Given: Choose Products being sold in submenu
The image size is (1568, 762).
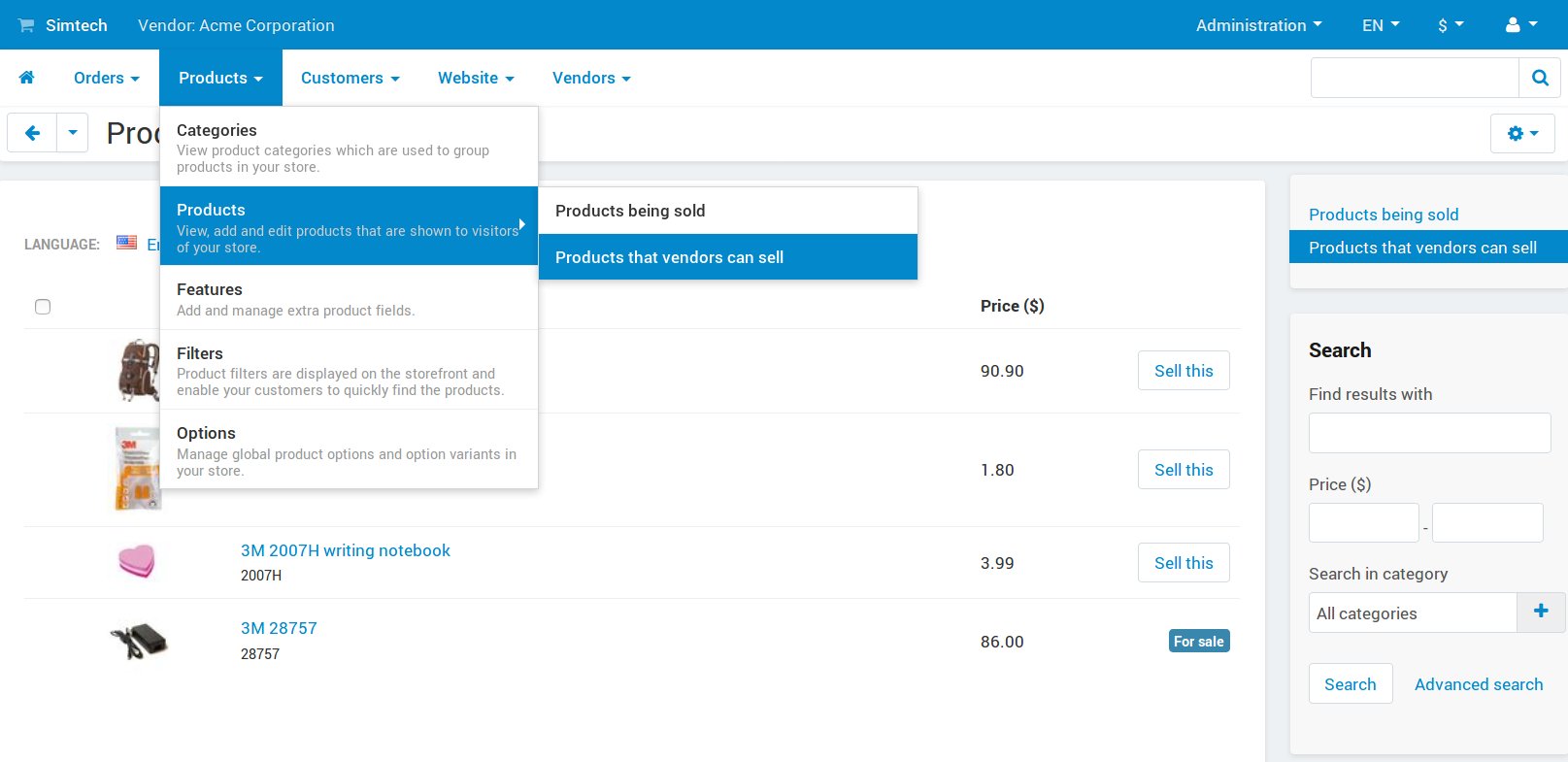Looking at the screenshot, I should [727, 211].
